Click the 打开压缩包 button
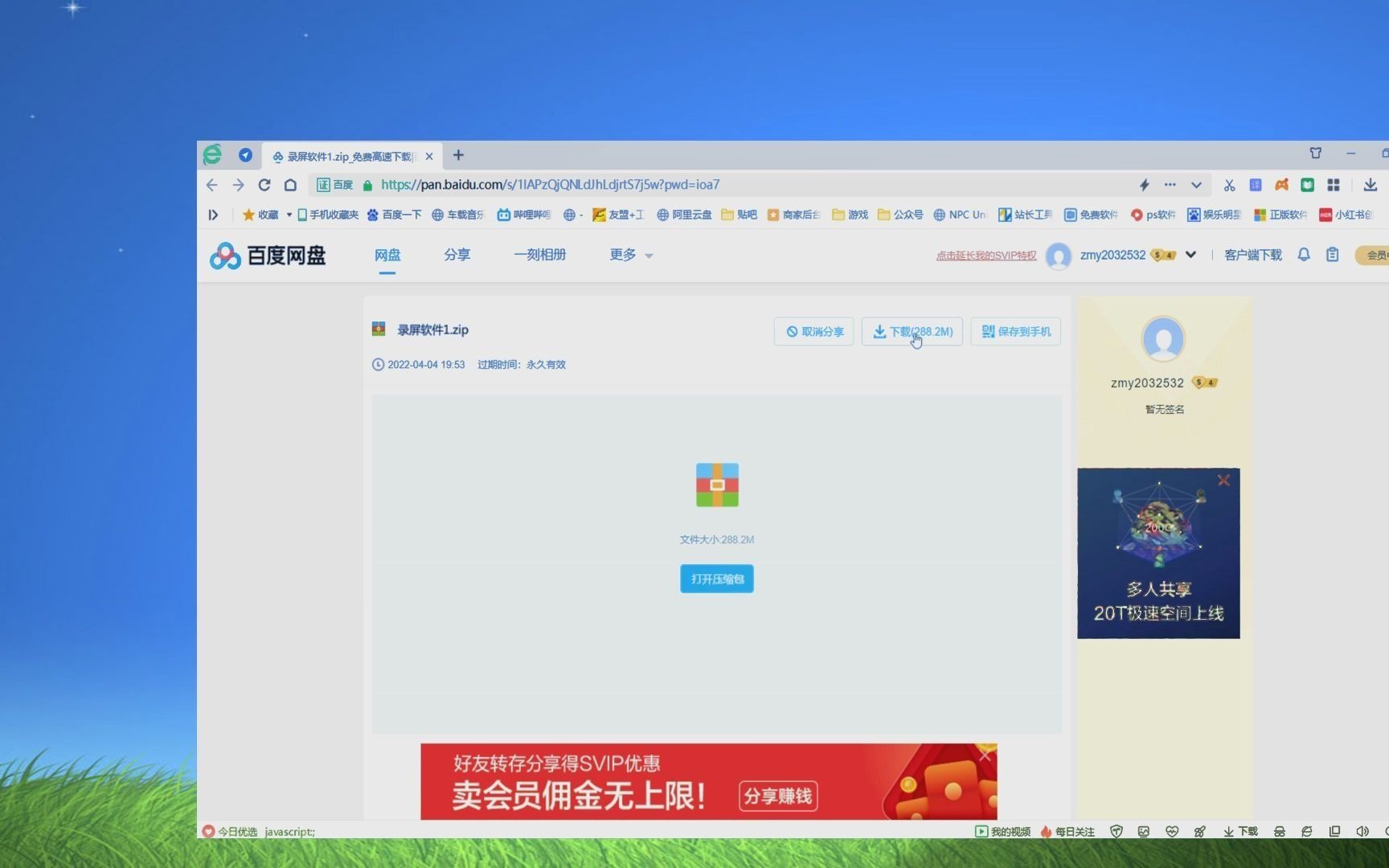 click(717, 579)
